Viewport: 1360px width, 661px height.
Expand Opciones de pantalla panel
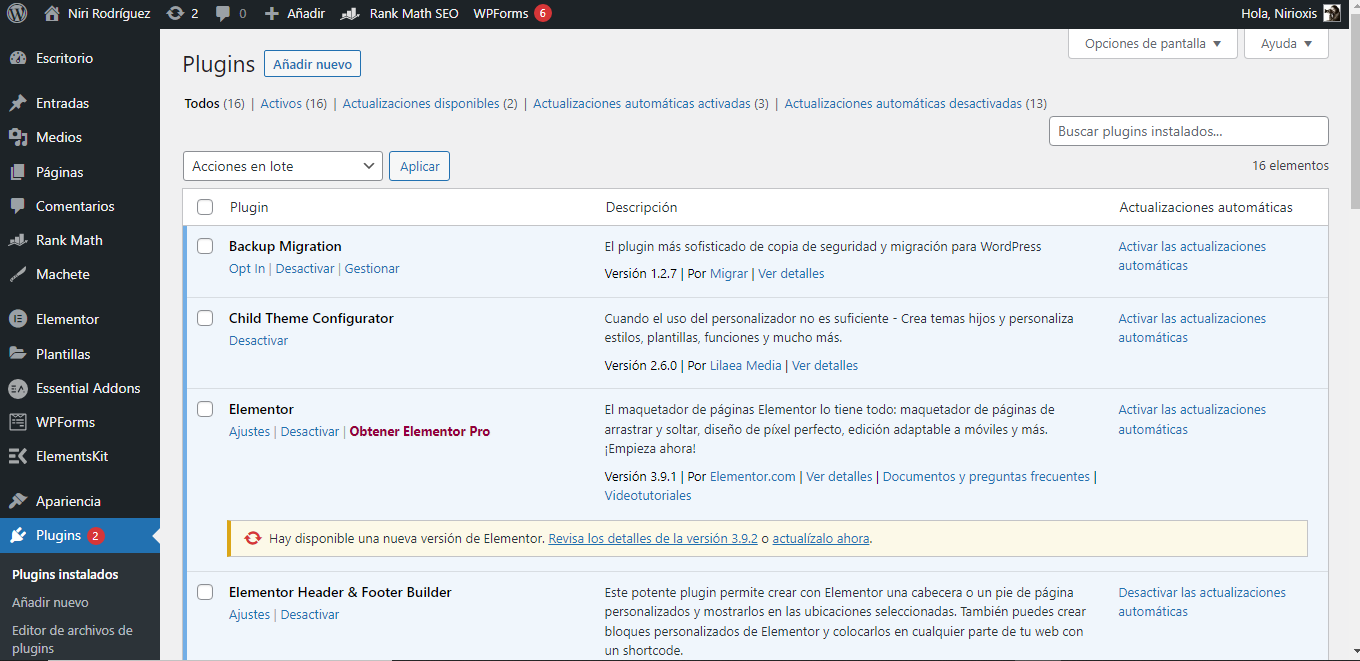pyautogui.click(x=1153, y=44)
